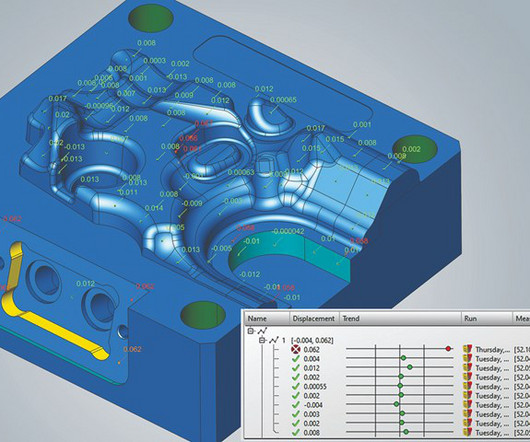Collapse the root node of the trend tree
This screenshot has width=530, height=442.
(250, 331)
